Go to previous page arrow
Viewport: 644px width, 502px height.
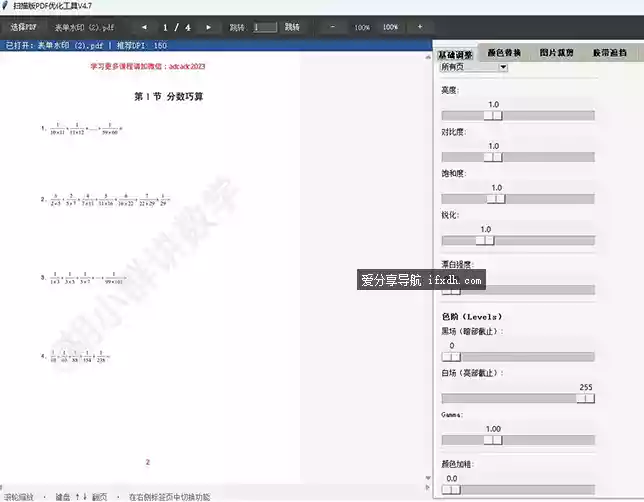144,27
